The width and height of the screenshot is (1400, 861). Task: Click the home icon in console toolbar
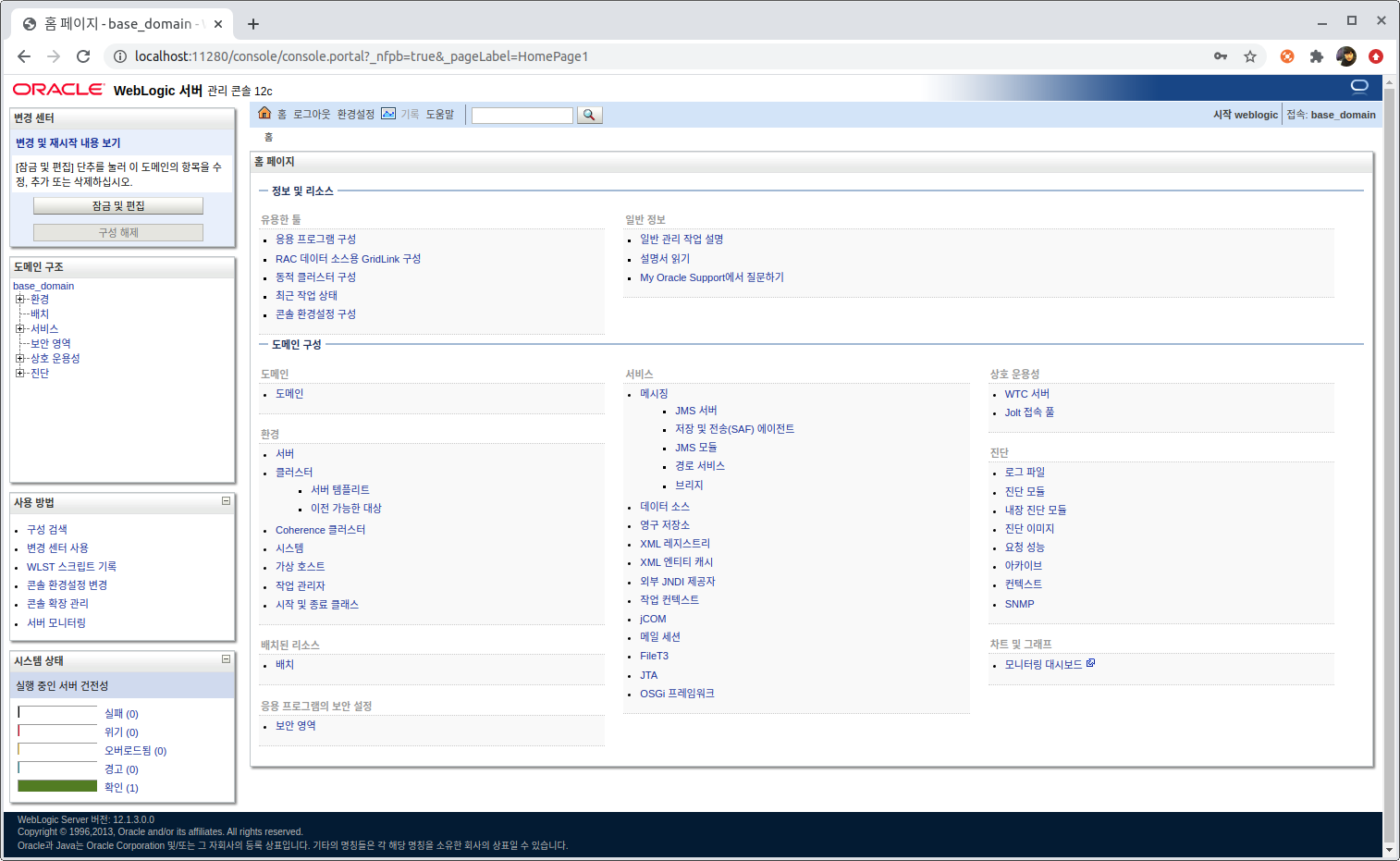pyautogui.click(x=264, y=113)
